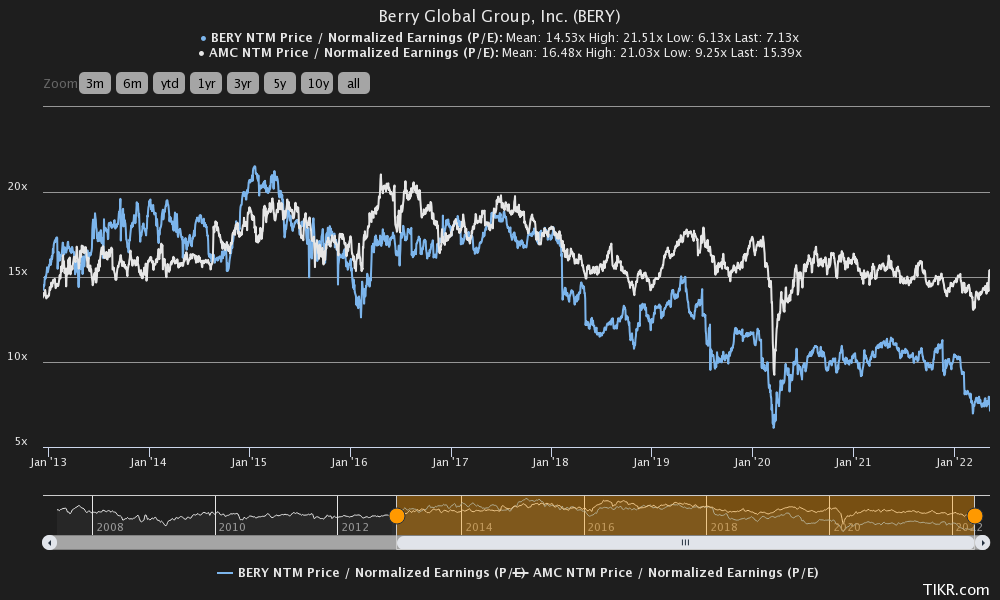Choose the 3yr zoom option
The image size is (1000, 600).
(x=243, y=84)
